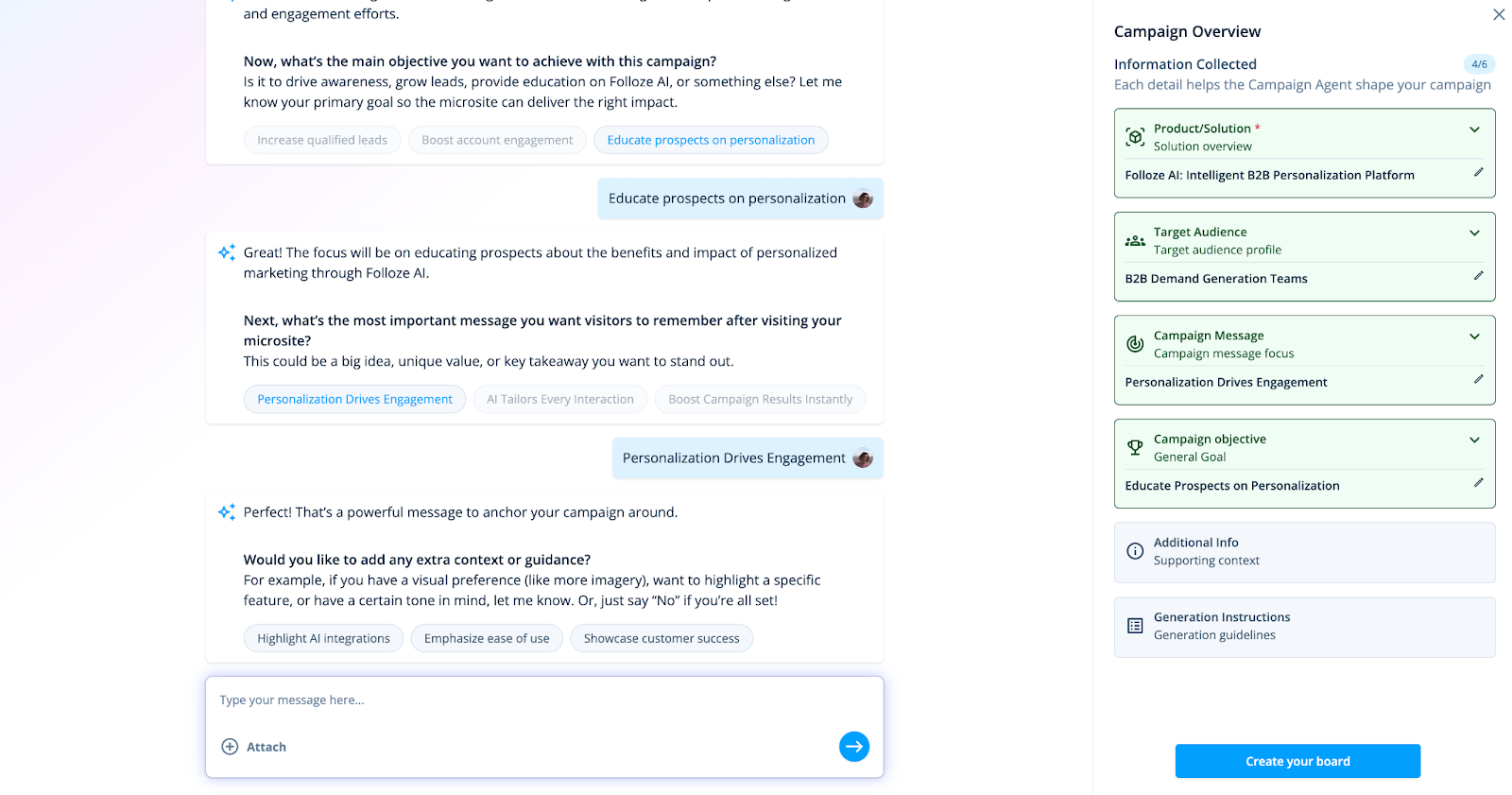
Task: Collapse the Product/Solution card chevron
Action: (1474, 130)
